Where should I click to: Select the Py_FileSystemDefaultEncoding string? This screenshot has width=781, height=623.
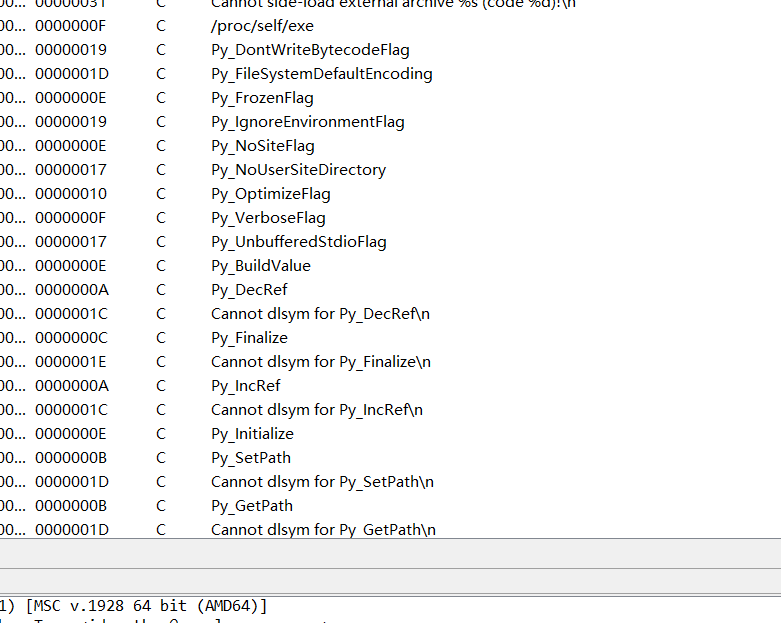322,74
